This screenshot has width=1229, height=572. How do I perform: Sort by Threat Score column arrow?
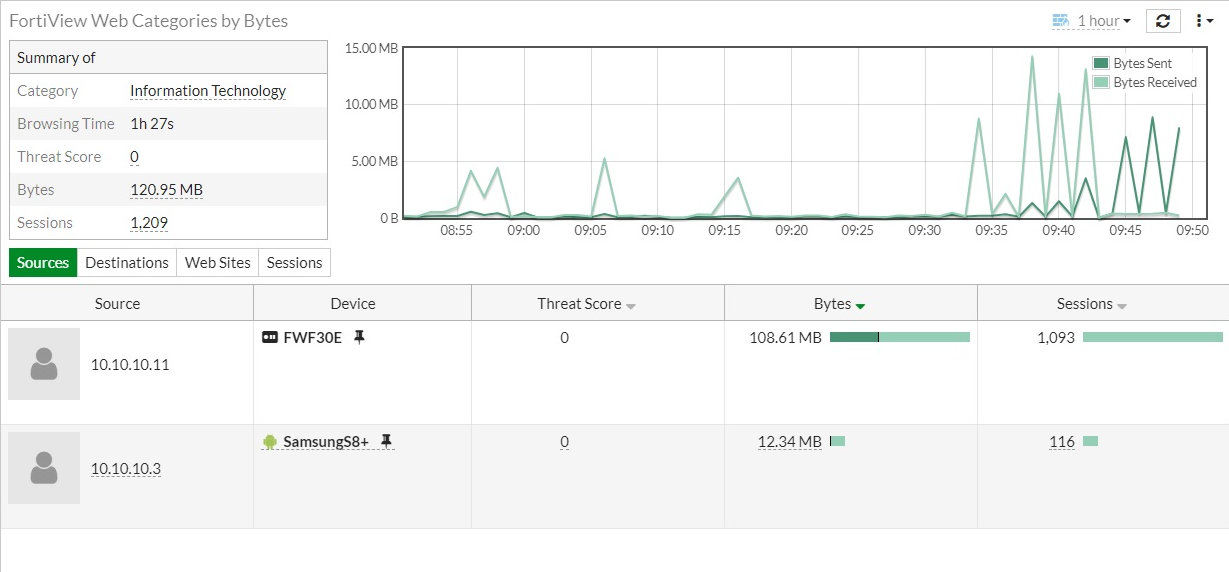(631, 306)
